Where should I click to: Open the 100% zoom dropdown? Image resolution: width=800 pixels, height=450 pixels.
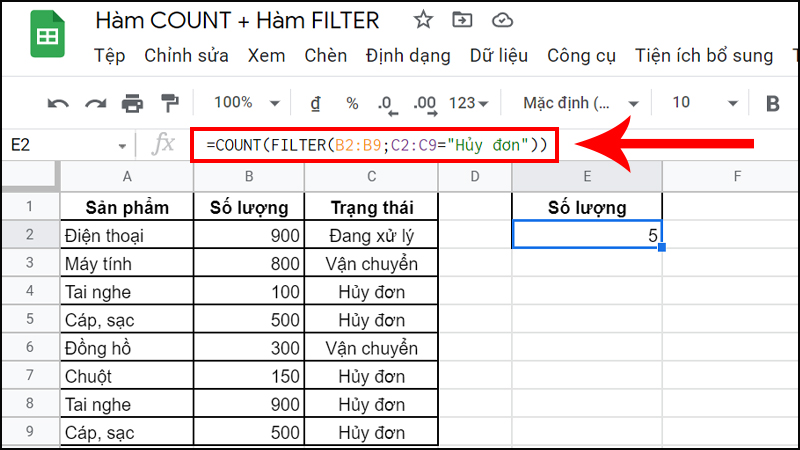click(243, 103)
